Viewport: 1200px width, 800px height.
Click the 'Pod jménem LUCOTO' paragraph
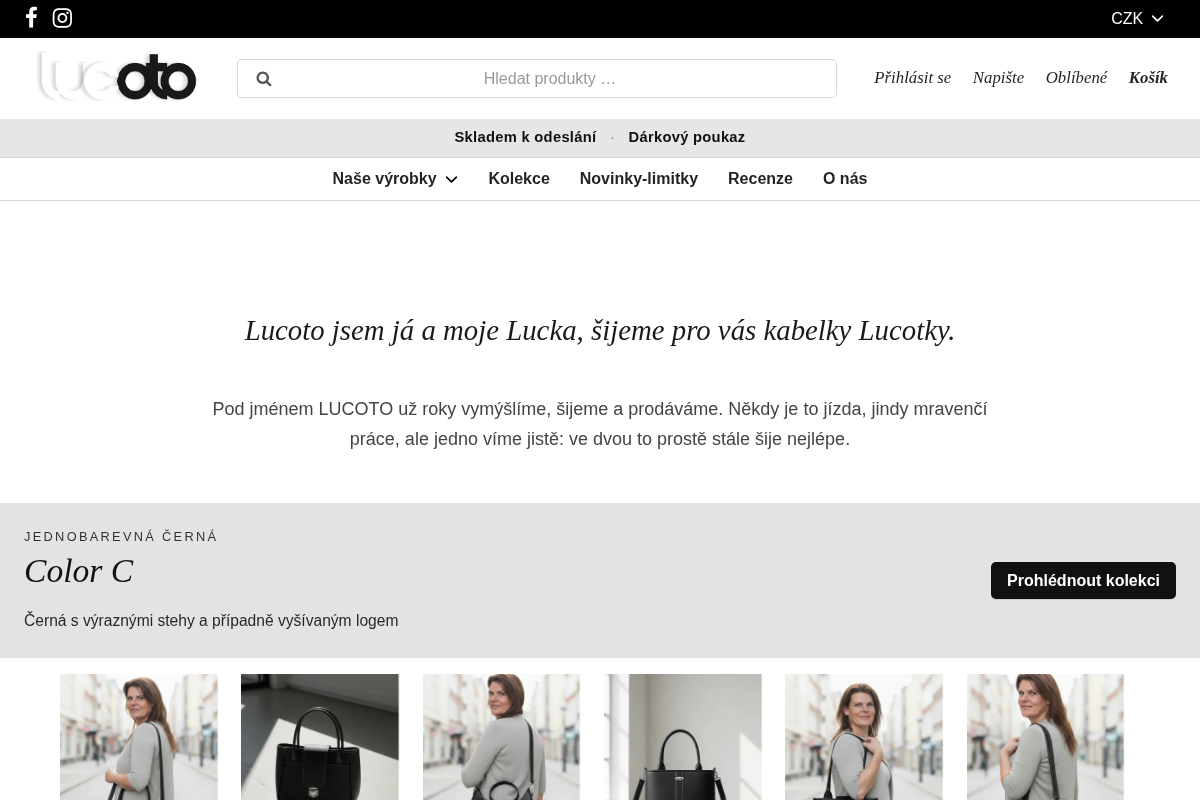600,424
